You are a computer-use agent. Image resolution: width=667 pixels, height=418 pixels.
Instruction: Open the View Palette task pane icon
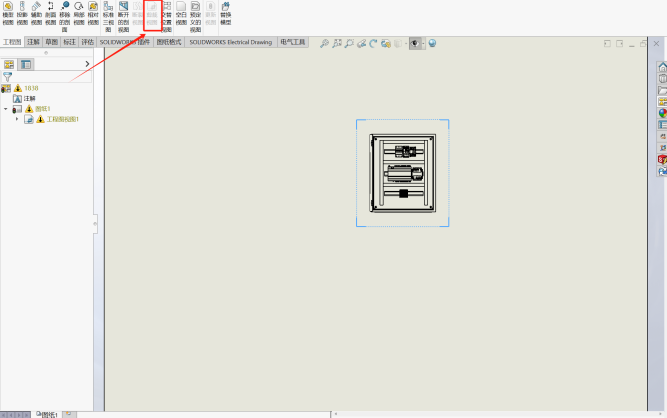[662, 102]
